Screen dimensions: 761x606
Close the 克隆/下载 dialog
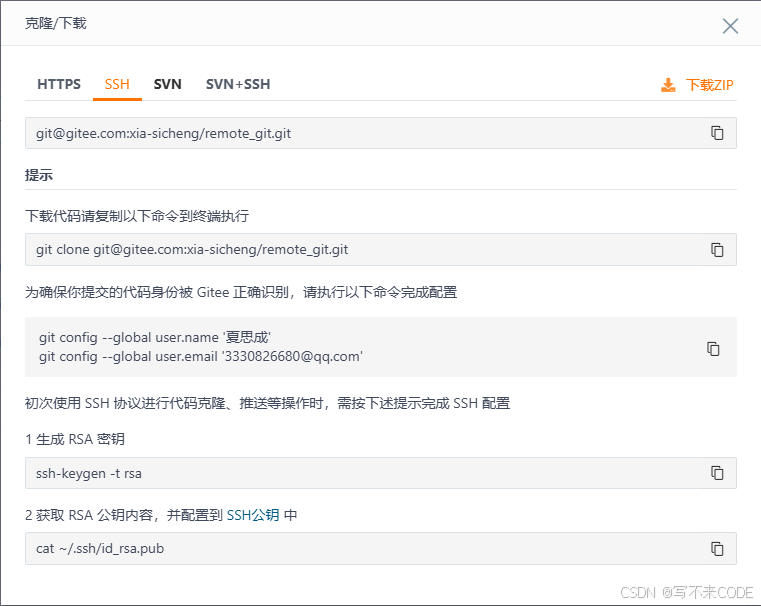point(730,26)
